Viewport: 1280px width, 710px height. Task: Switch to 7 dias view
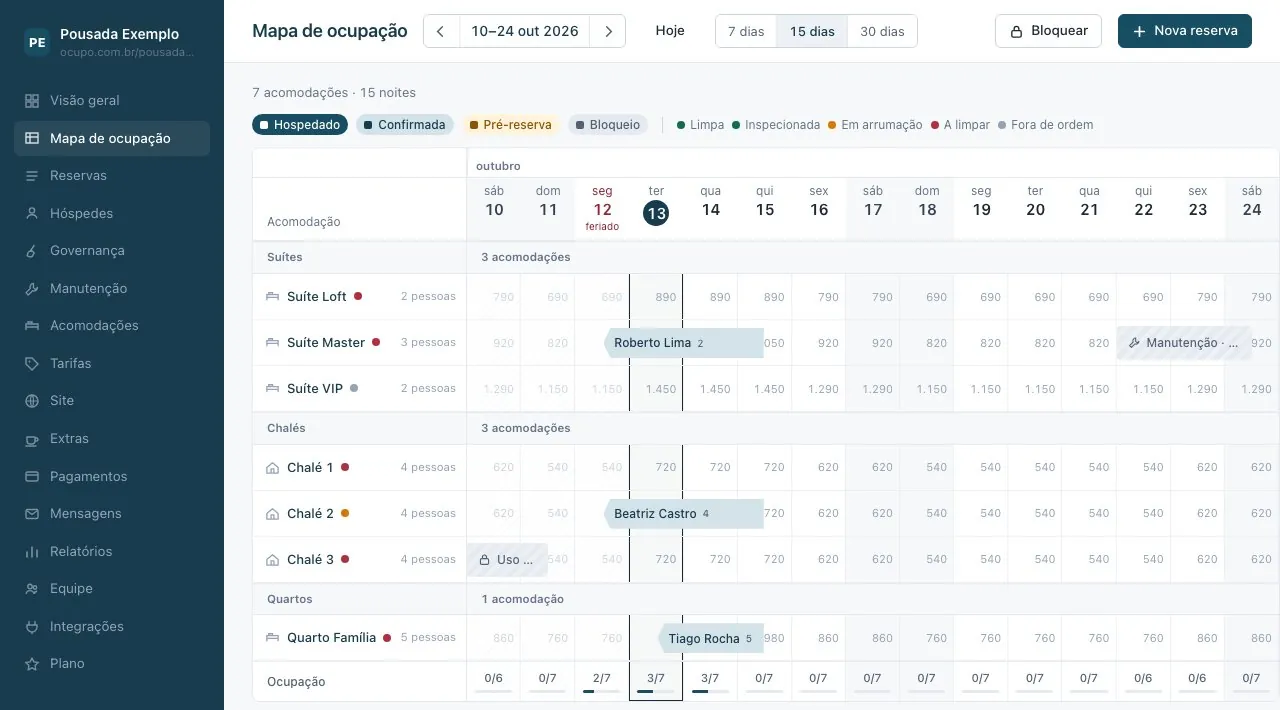(x=746, y=31)
